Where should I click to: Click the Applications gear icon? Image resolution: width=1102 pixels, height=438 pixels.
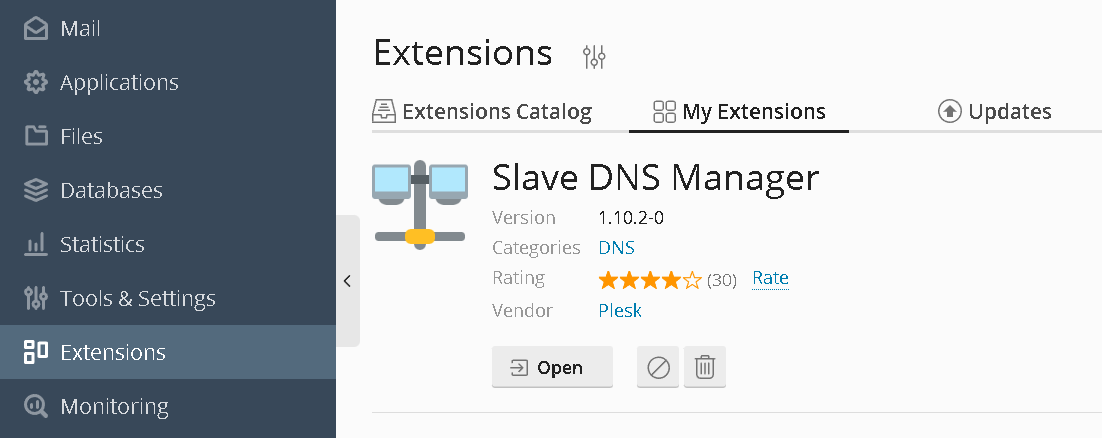click(x=36, y=83)
